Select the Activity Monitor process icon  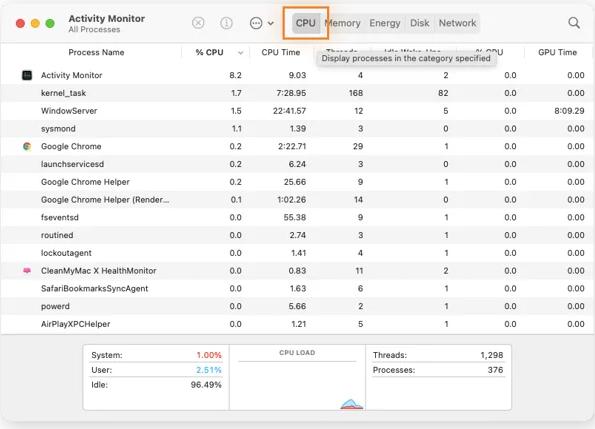click(x=27, y=75)
